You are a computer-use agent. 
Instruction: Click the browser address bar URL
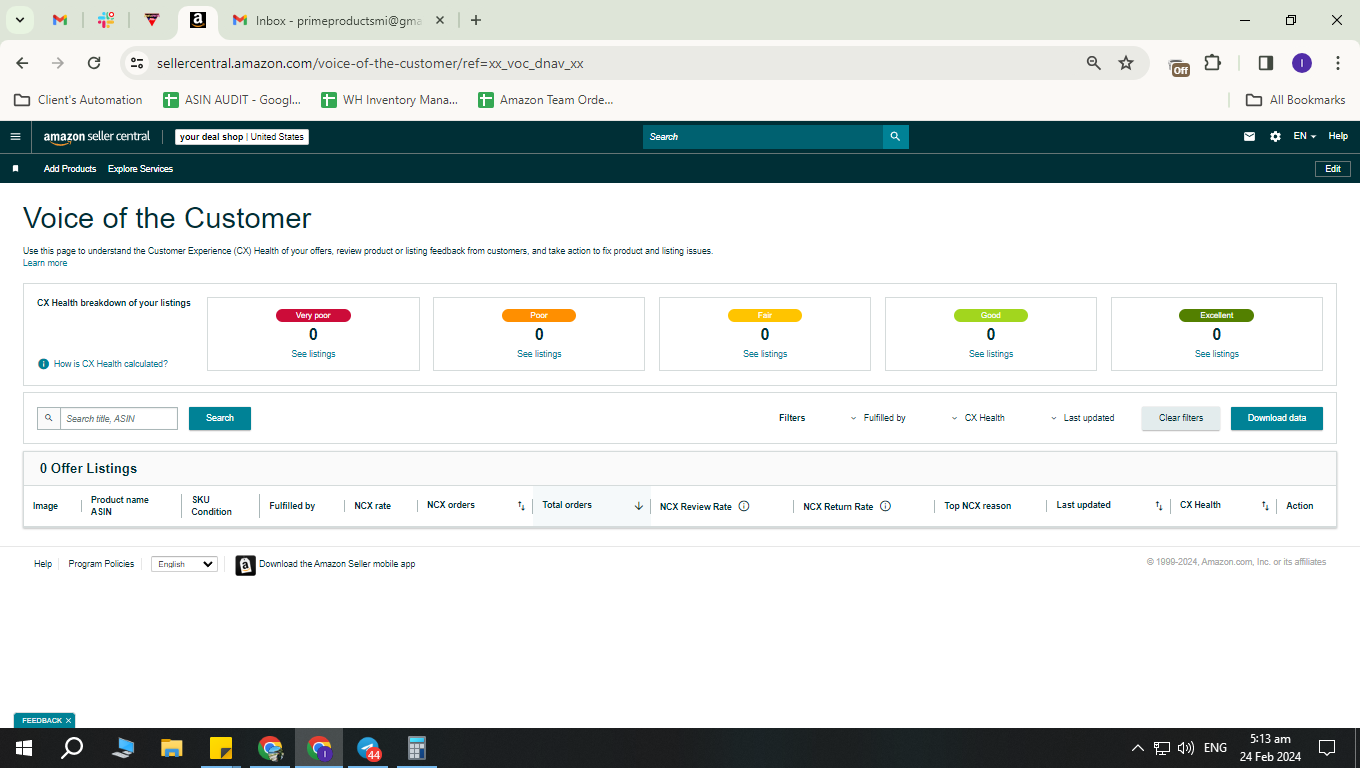370,63
